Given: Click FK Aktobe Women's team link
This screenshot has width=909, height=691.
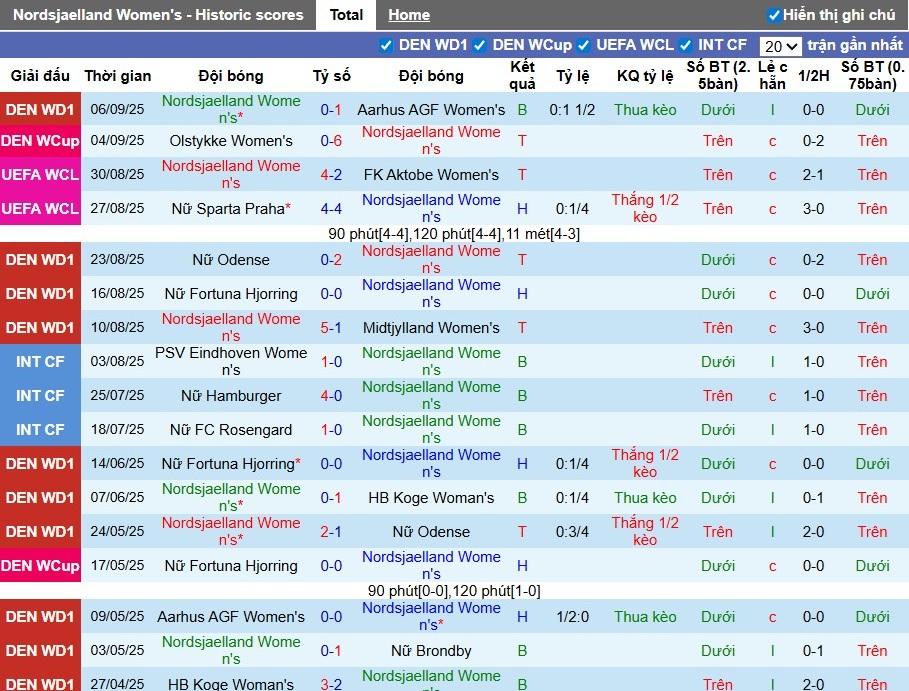Looking at the screenshot, I should pyautogui.click(x=431, y=175).
